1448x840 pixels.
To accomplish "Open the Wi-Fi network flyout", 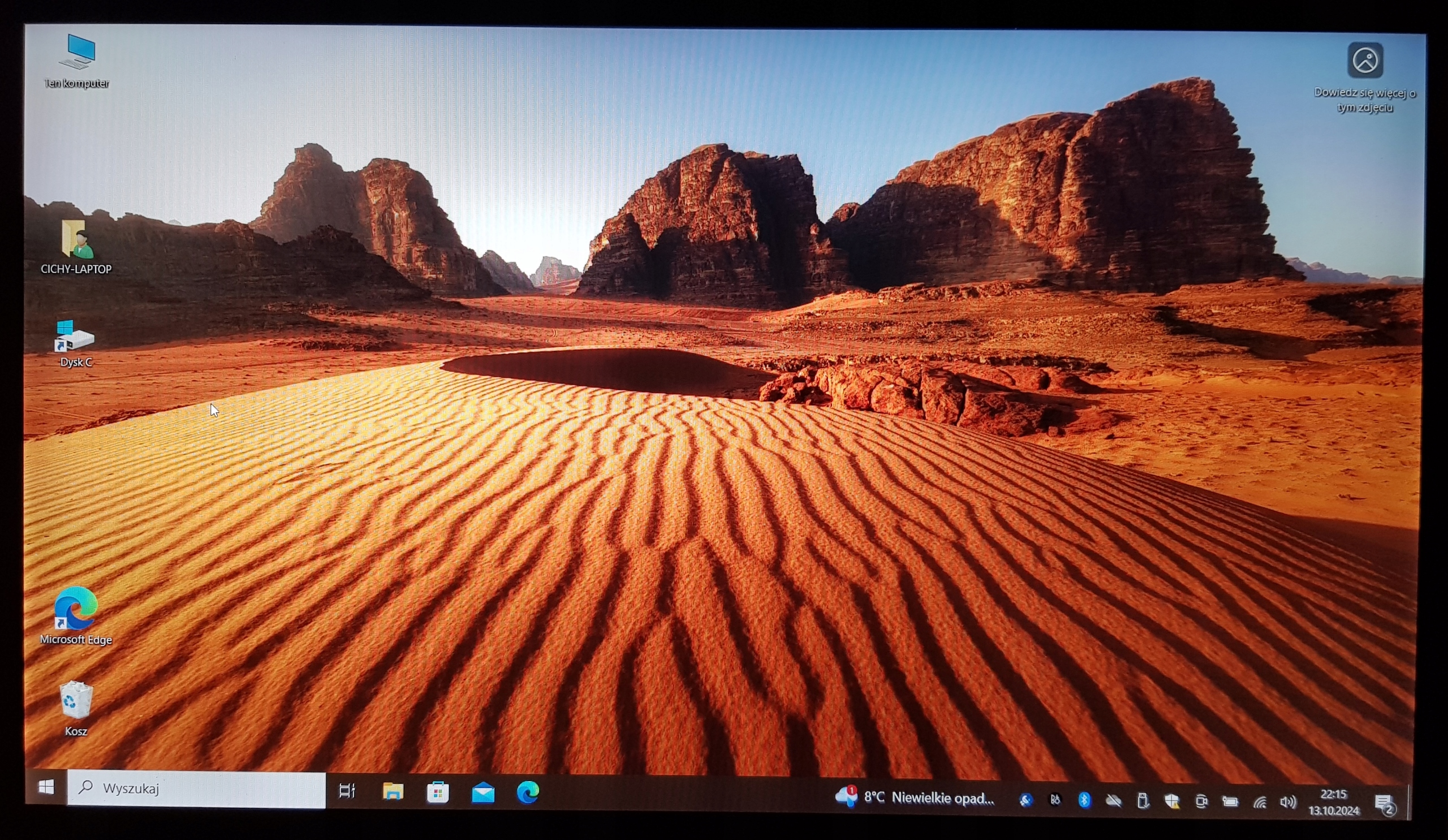I will 1260,802.
